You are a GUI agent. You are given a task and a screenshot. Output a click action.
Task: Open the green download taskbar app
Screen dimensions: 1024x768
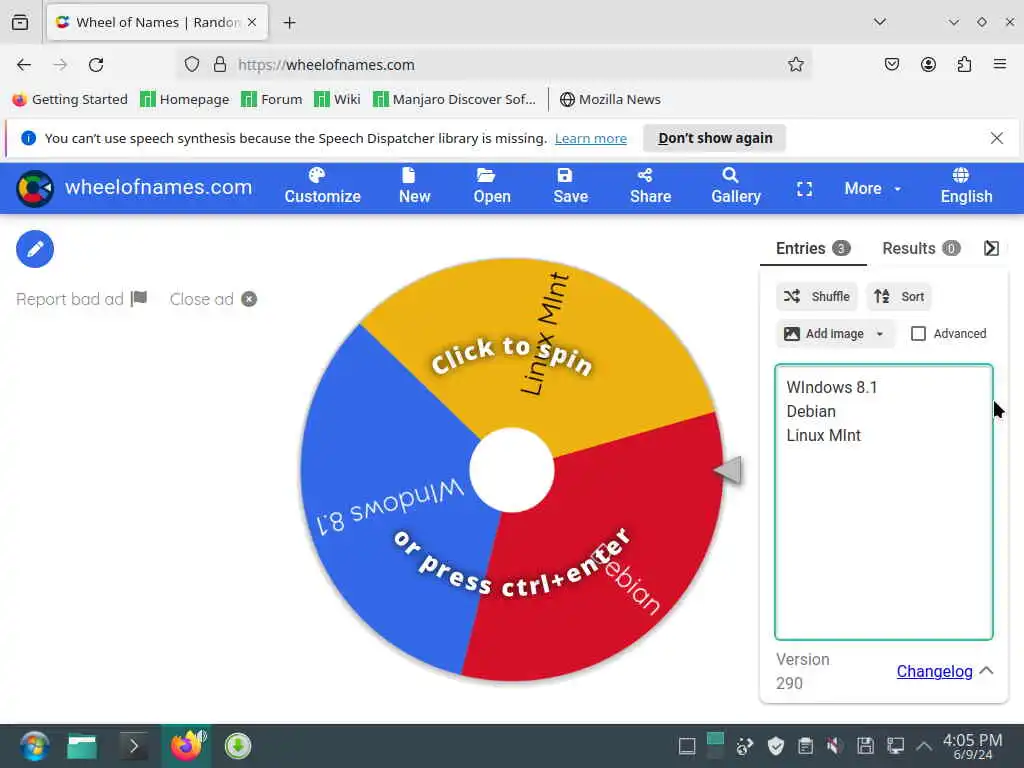click(x=238, y=746)
